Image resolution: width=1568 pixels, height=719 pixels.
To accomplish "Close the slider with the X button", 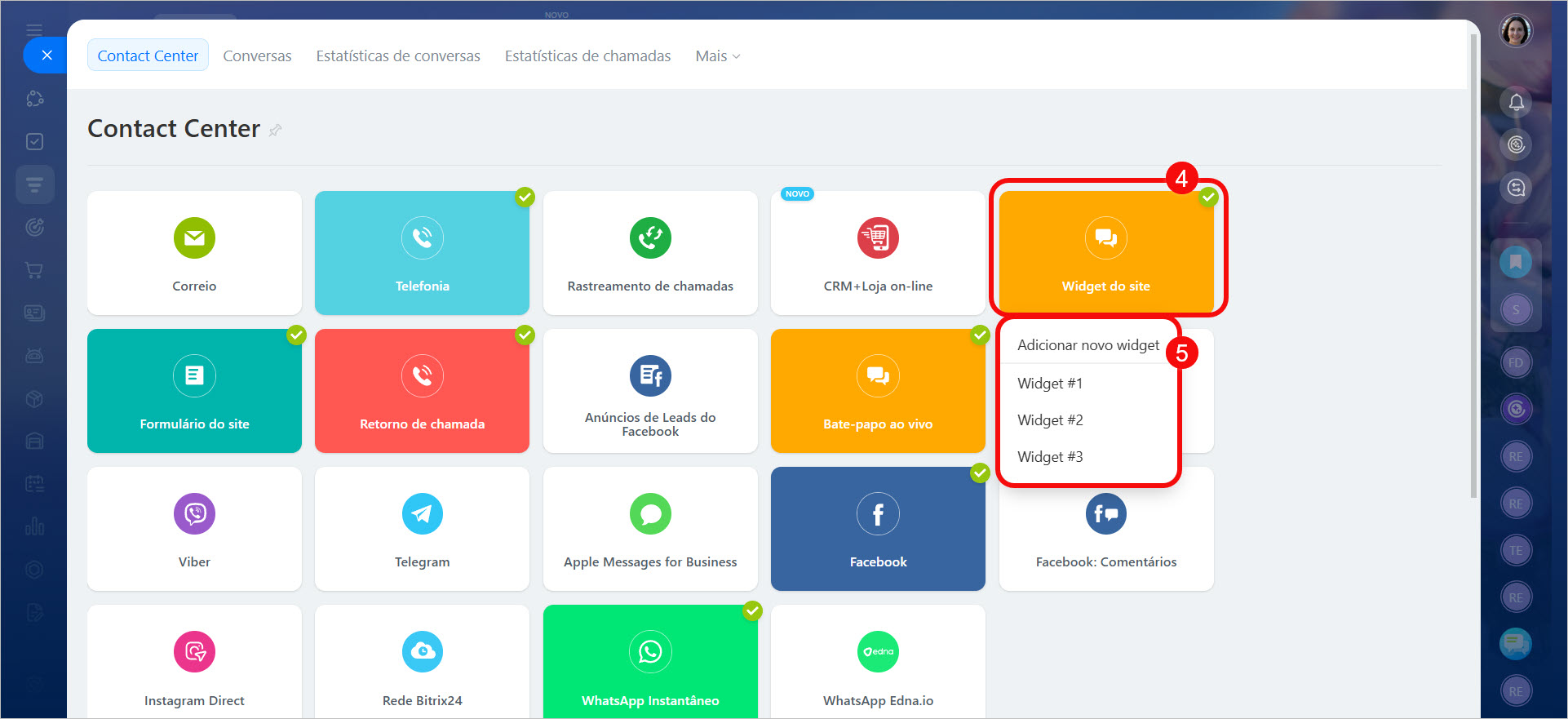I will [x=47, y=55].
